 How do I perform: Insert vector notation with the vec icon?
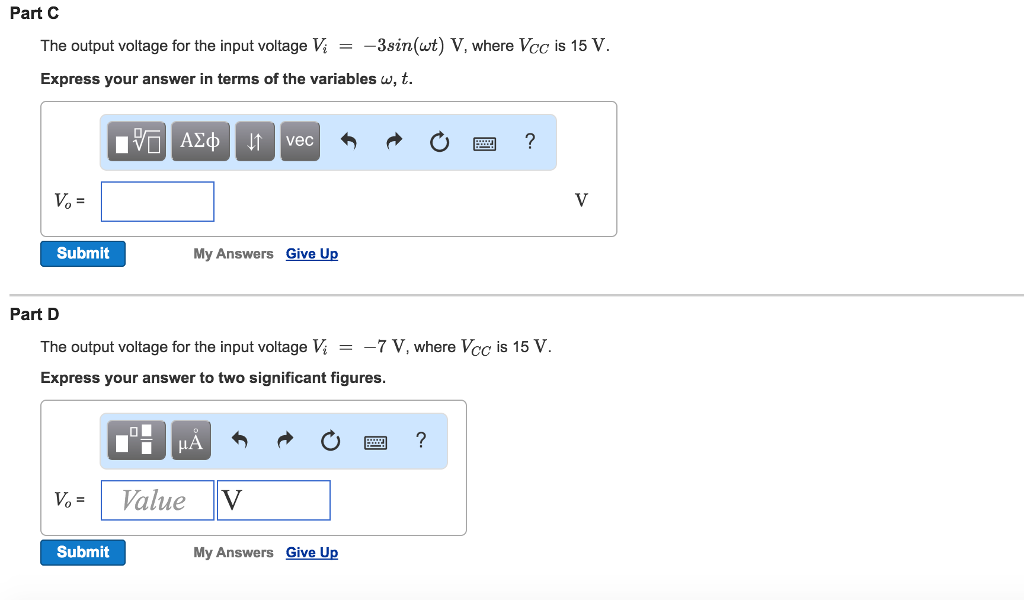coord(299,141)
